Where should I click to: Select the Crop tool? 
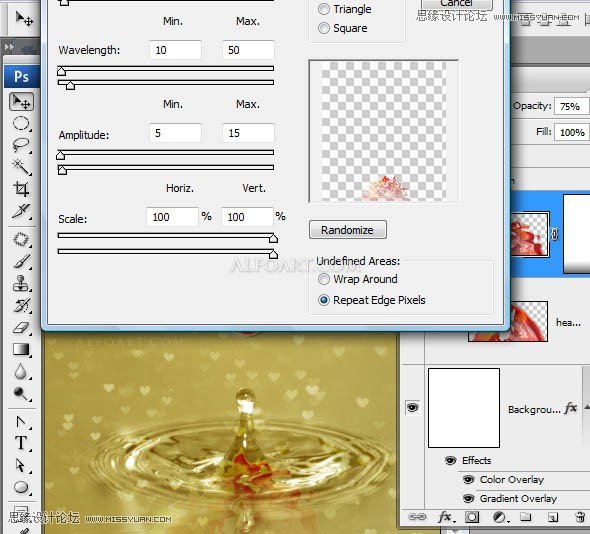click(21, 189)
